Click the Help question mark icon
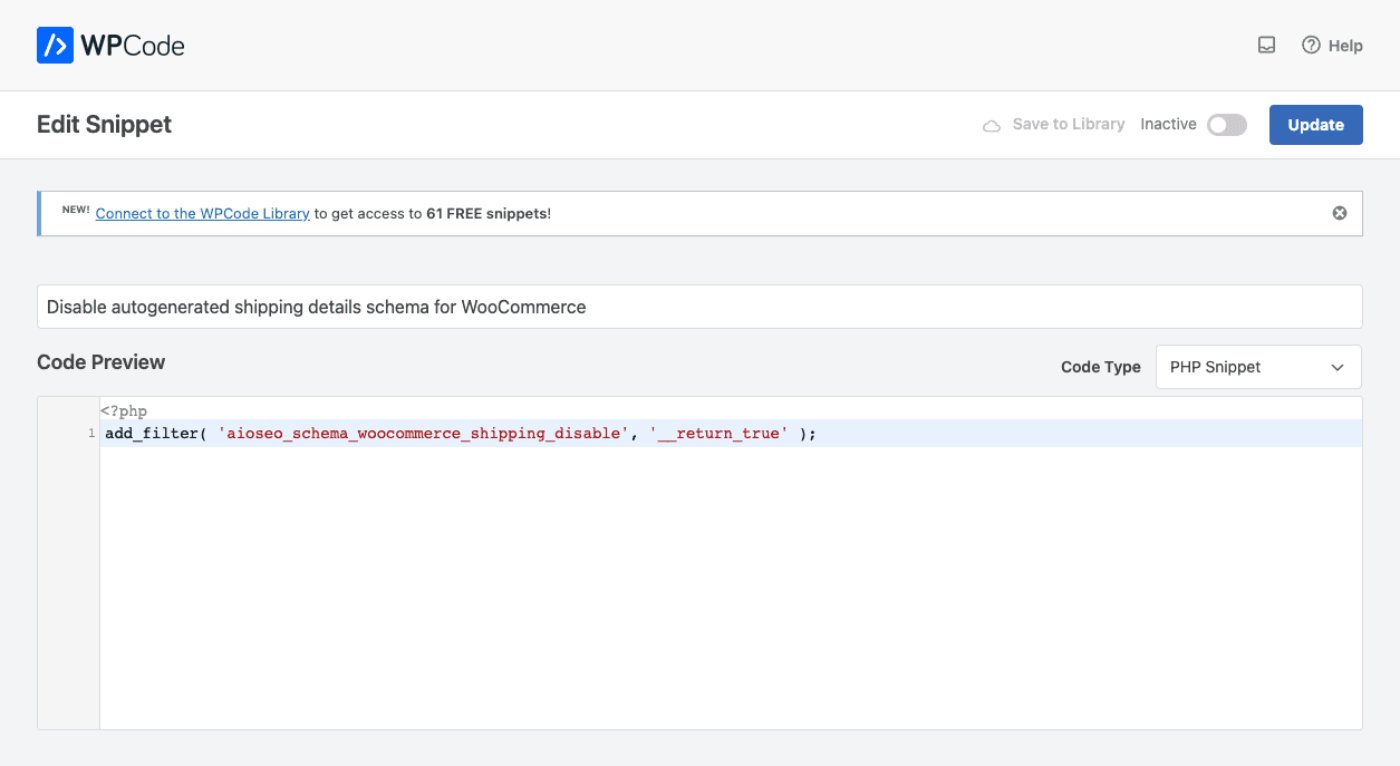 [1311, 45]
